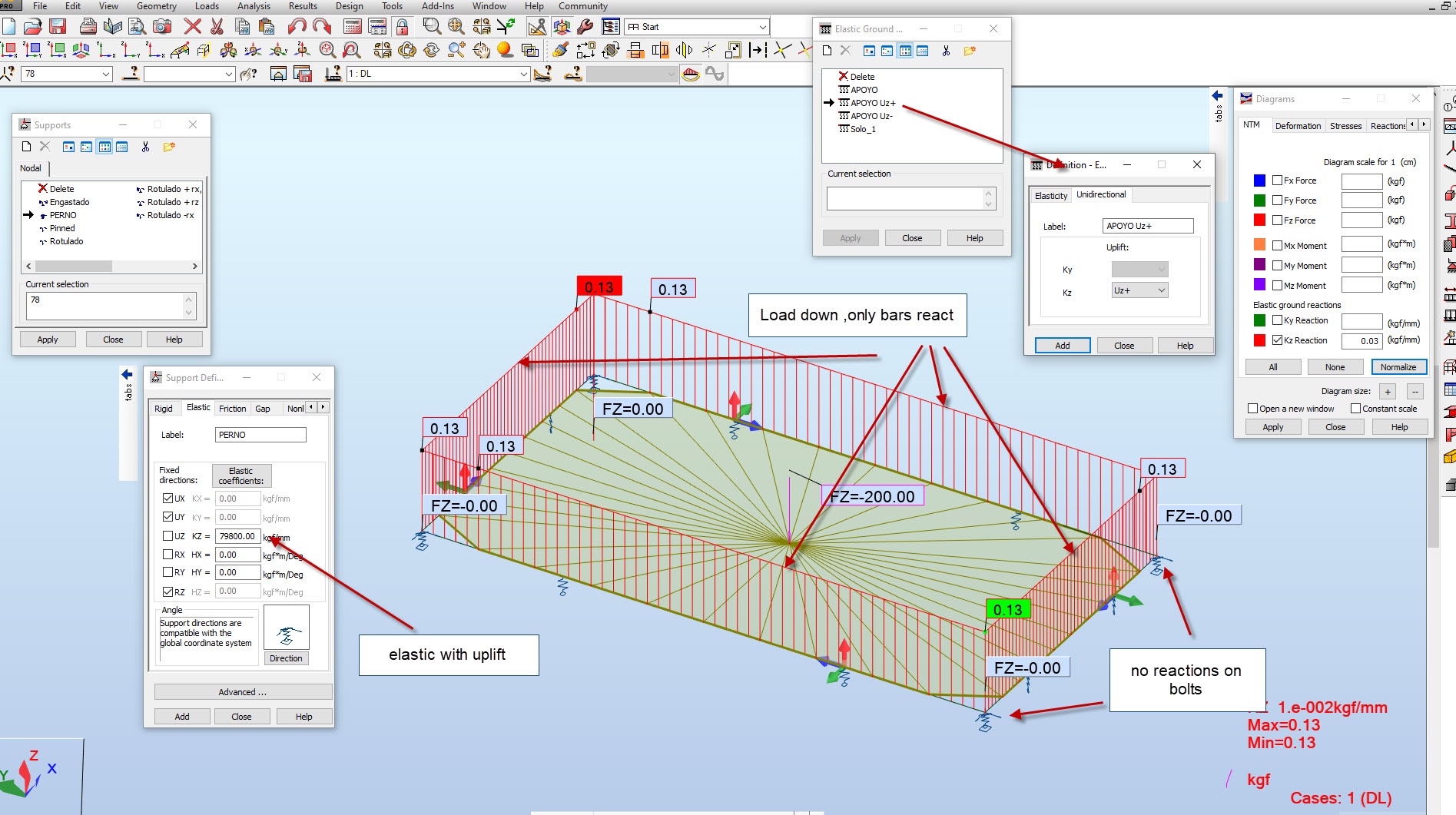Image resolution: width=1456 pixels, height=815 pixels.
Task: Open the Start layout selector dropdown
Action: 761,26
